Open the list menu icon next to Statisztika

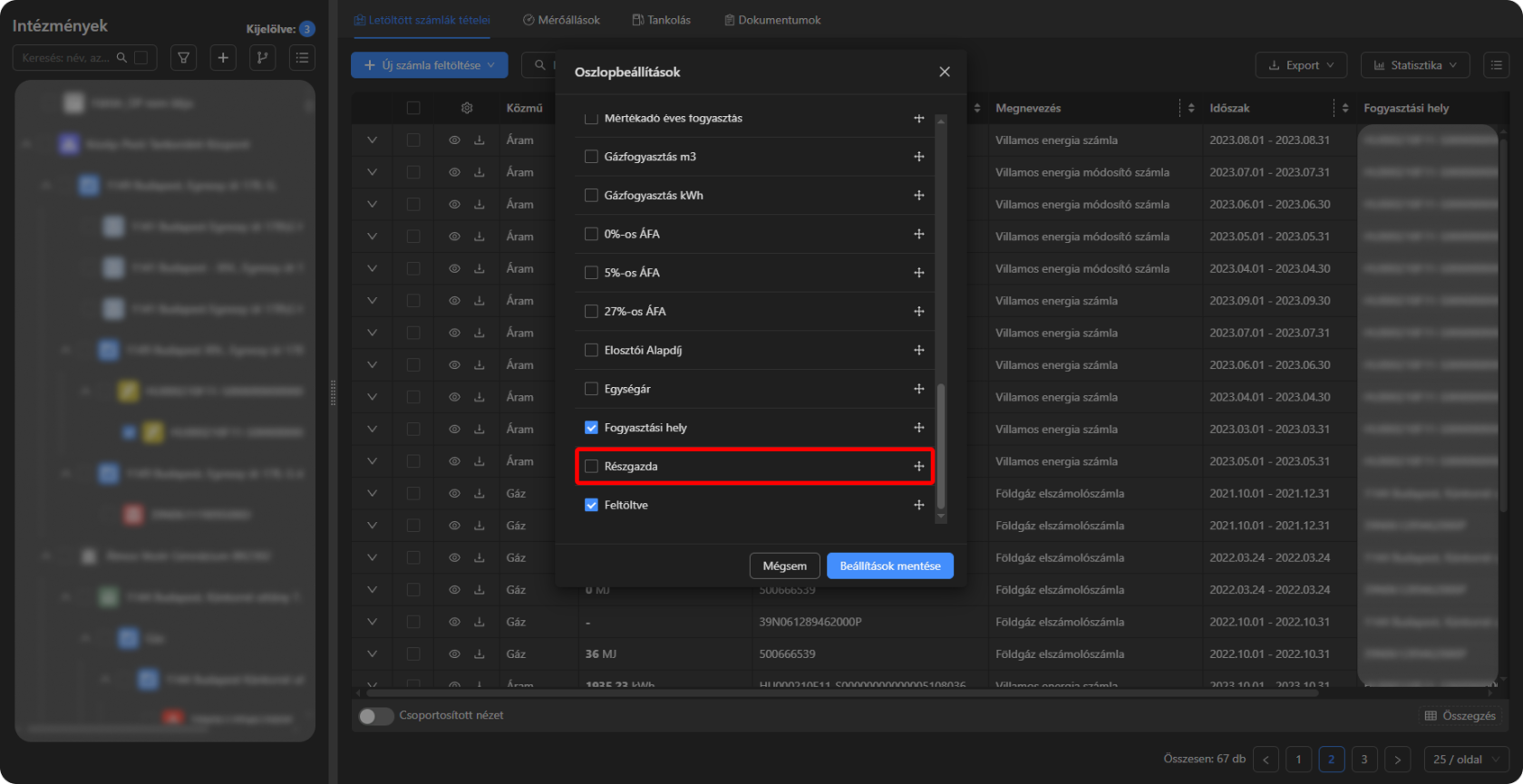1496,65
